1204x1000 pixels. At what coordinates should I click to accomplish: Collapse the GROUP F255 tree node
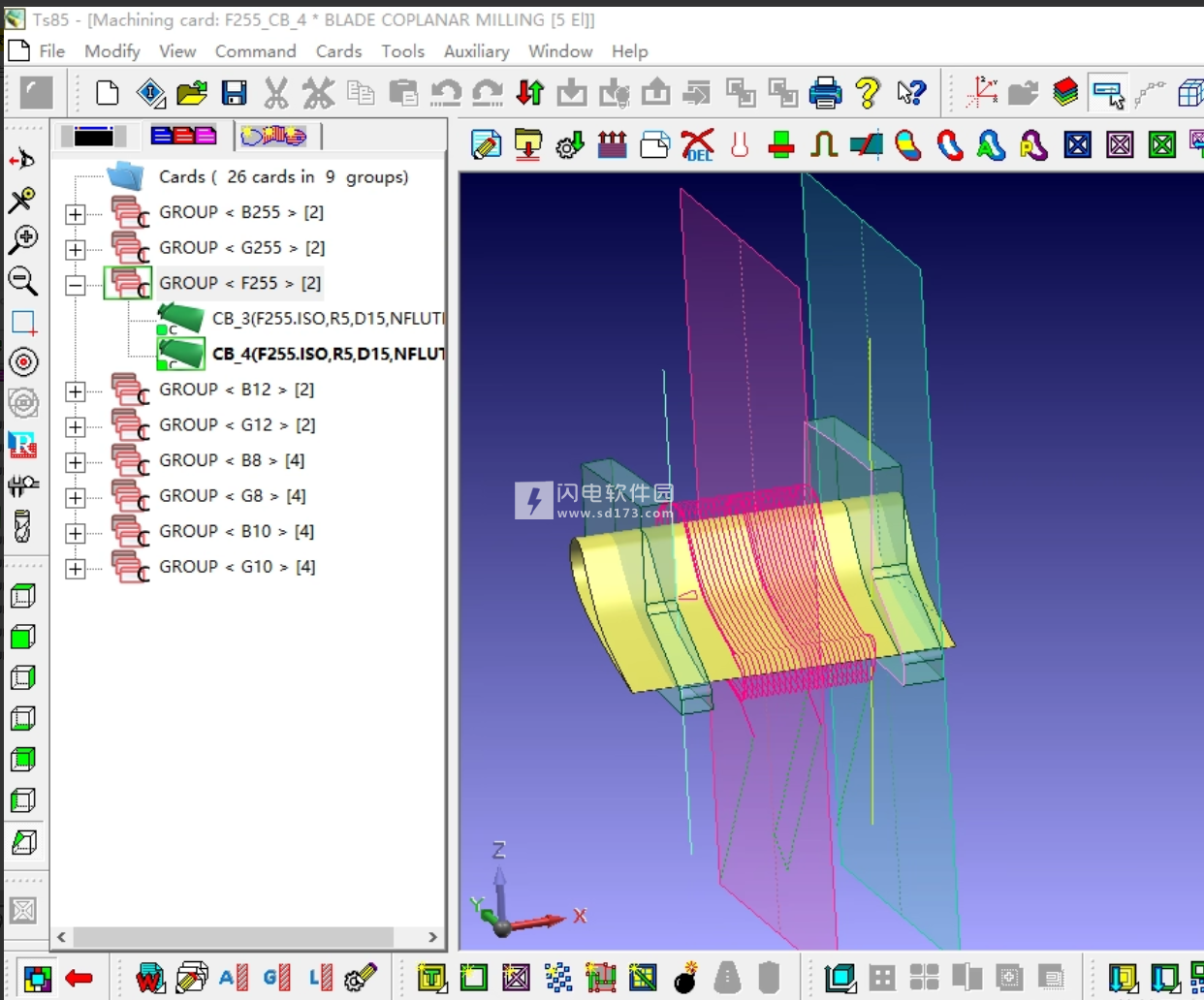coord(76,285)
